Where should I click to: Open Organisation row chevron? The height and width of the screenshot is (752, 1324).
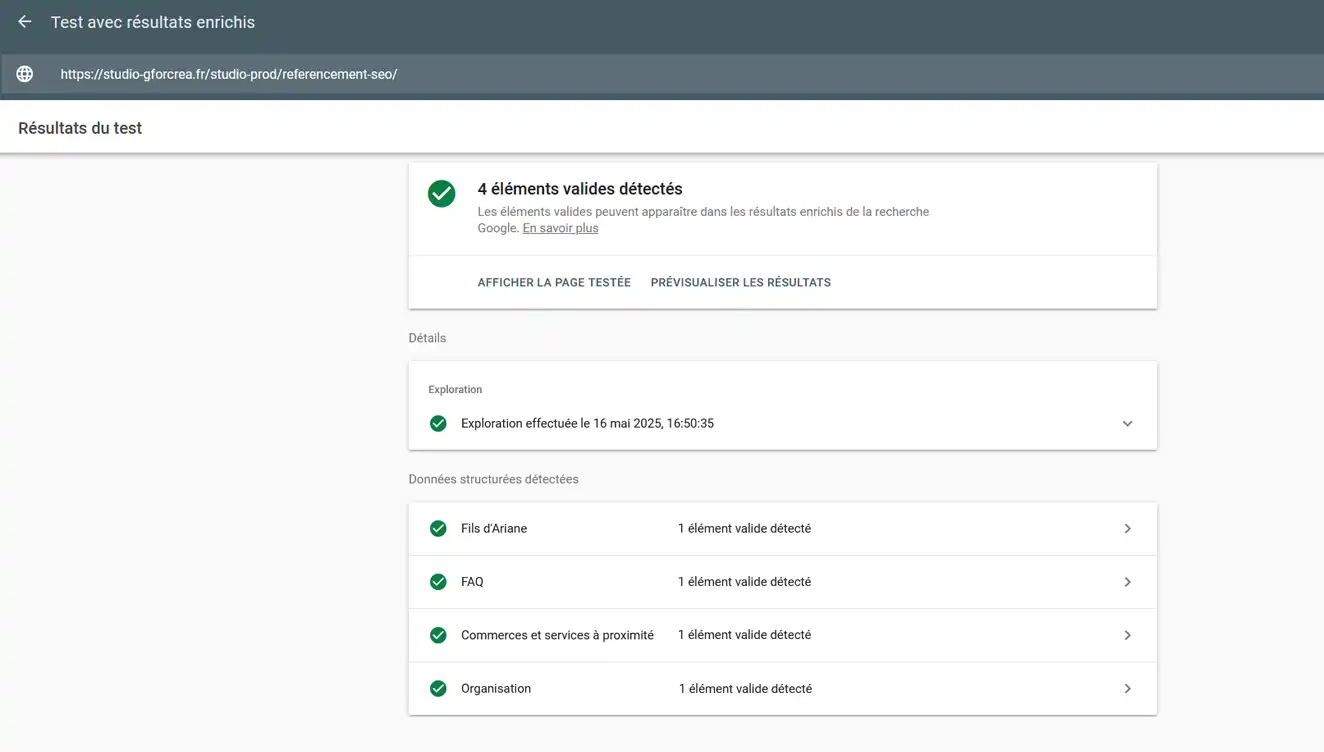click(x=1127, y=689)
